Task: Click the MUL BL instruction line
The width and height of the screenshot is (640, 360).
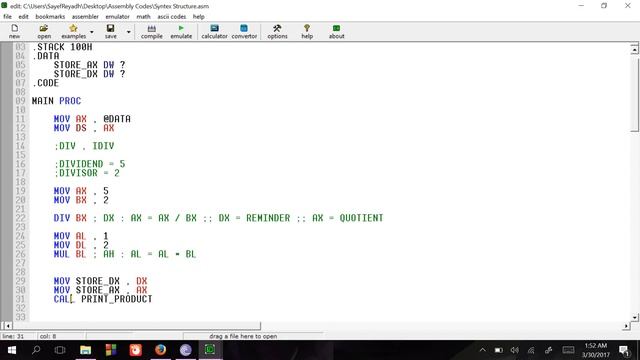Action: coord(125,254)
